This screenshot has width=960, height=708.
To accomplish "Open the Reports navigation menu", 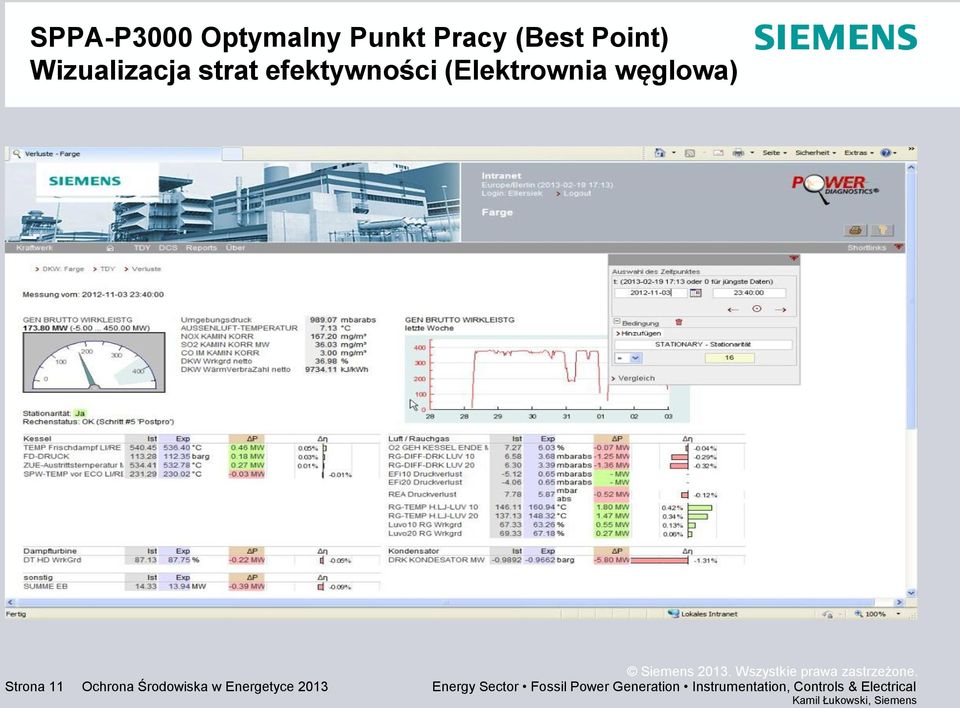I will tap(201, 248).
